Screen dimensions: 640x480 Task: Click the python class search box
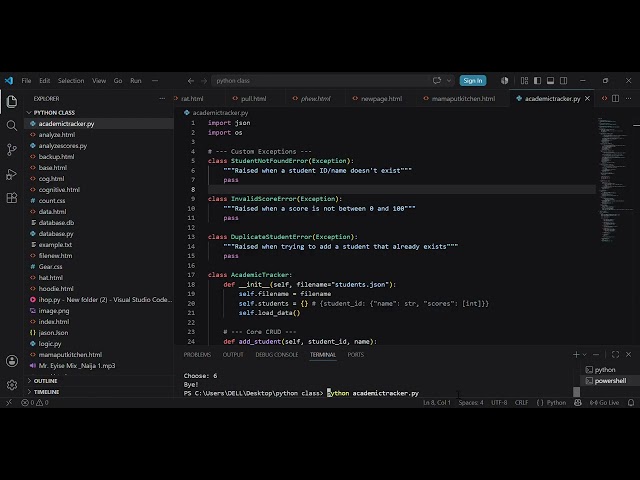coord(320,81)
